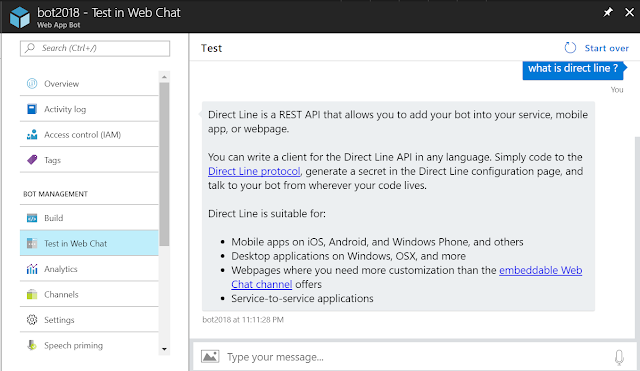Restart conversation with Start over
Image resolution: width=640 pixels, height=371 pixels.
tap(597, 48)
